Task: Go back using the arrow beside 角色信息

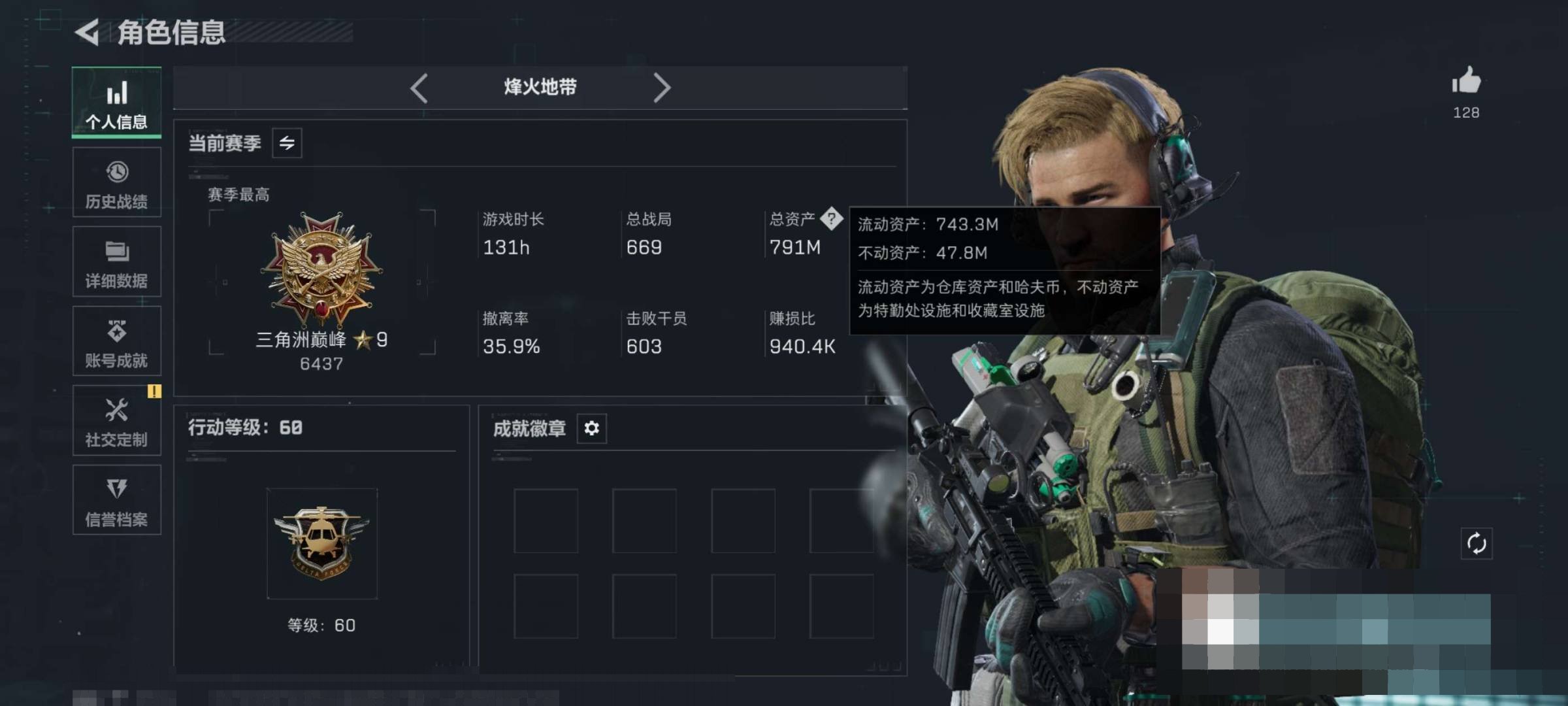Action: coord(87,32)
